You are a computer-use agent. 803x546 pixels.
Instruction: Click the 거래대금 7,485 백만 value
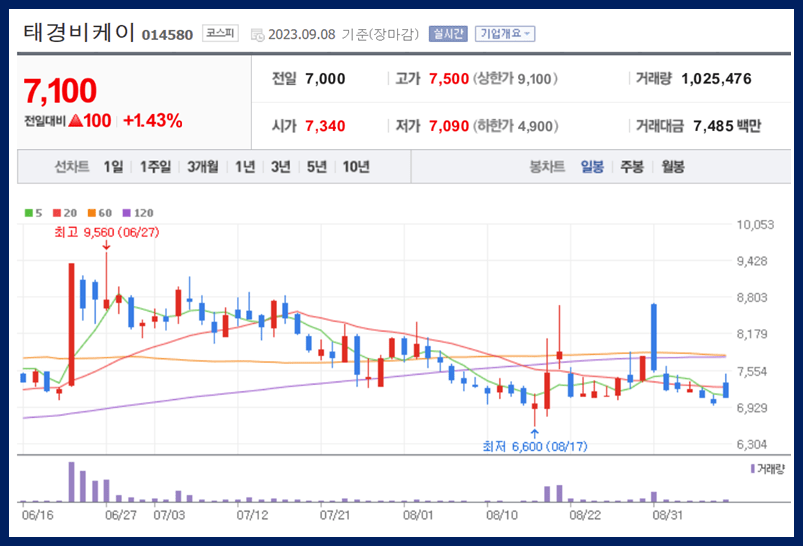coord(727,126)
